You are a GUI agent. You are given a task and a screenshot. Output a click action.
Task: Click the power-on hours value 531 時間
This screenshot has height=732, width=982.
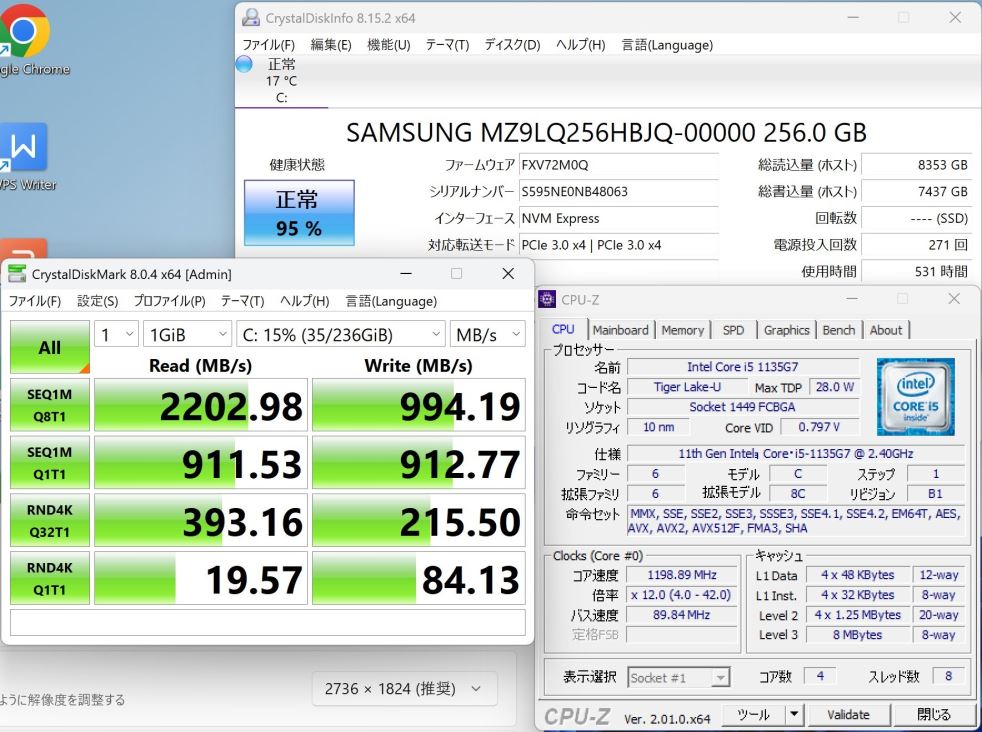917,271
